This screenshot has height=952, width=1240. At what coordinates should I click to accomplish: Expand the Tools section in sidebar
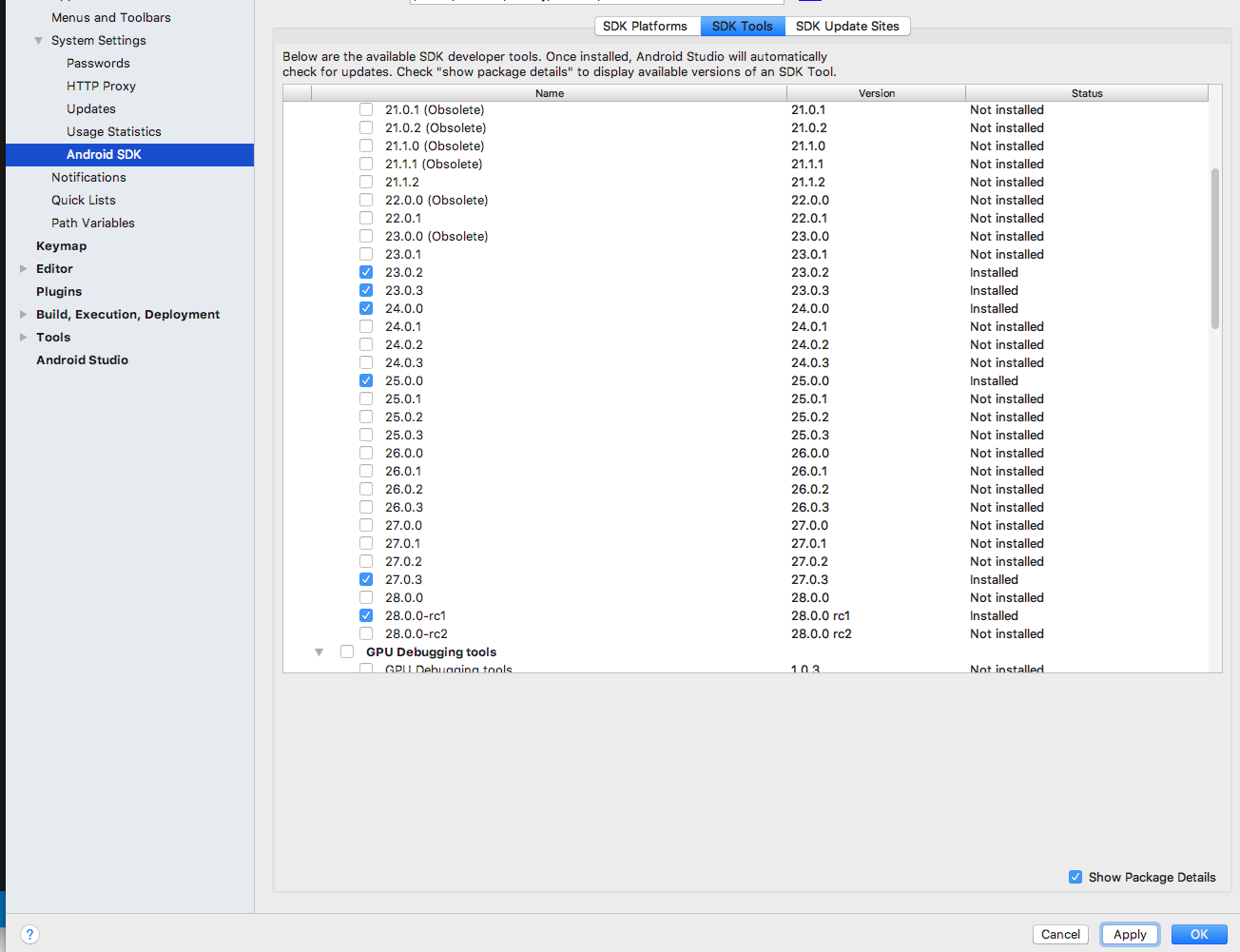[x=24, y=337]
